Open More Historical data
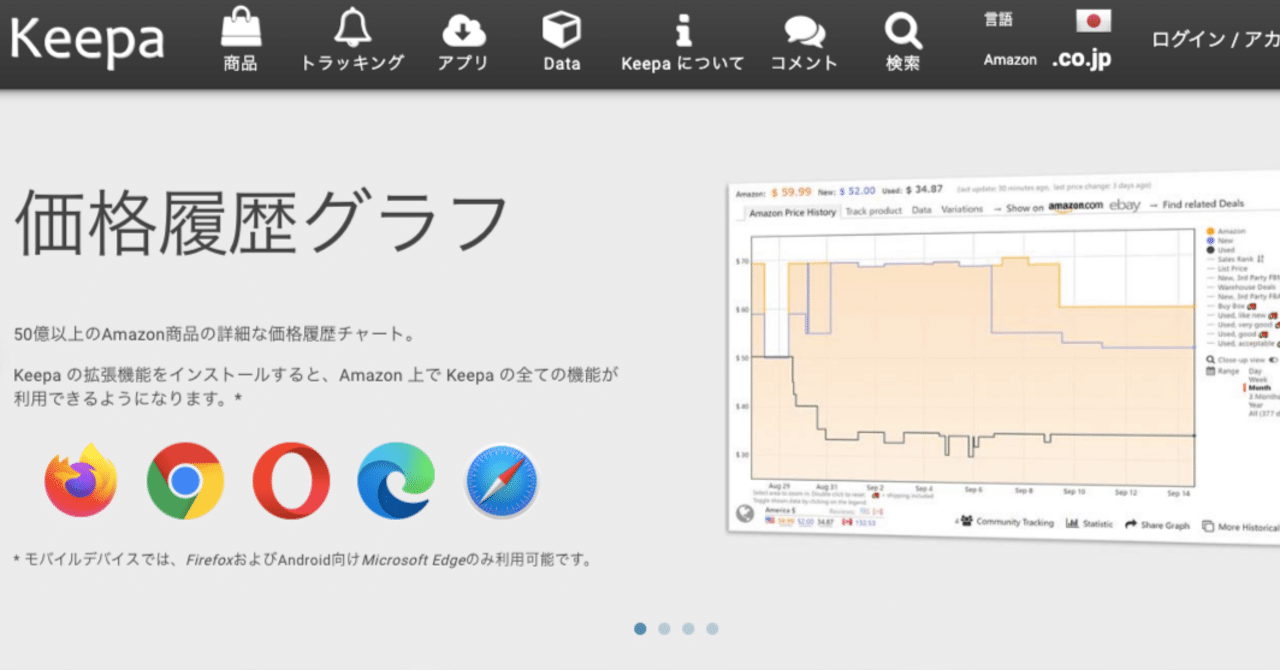The image size is (1280, 670). (1241, 527)
